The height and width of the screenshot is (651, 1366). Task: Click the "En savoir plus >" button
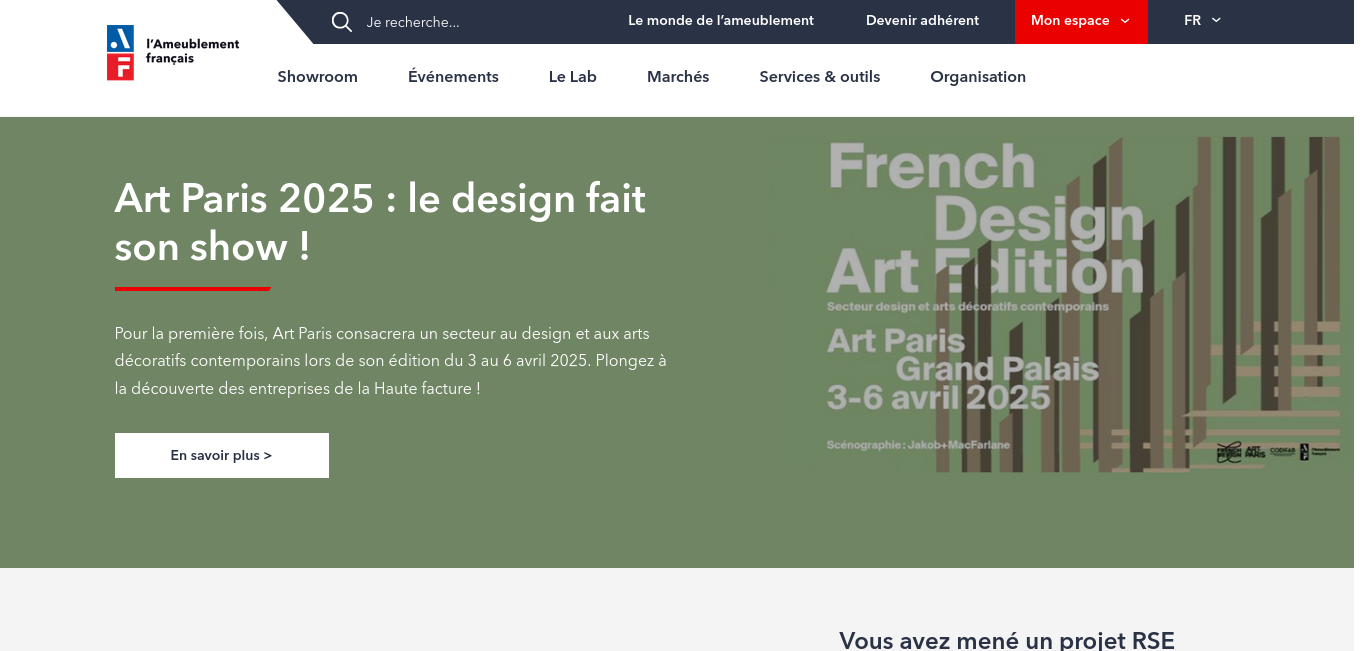pos(222,455)
